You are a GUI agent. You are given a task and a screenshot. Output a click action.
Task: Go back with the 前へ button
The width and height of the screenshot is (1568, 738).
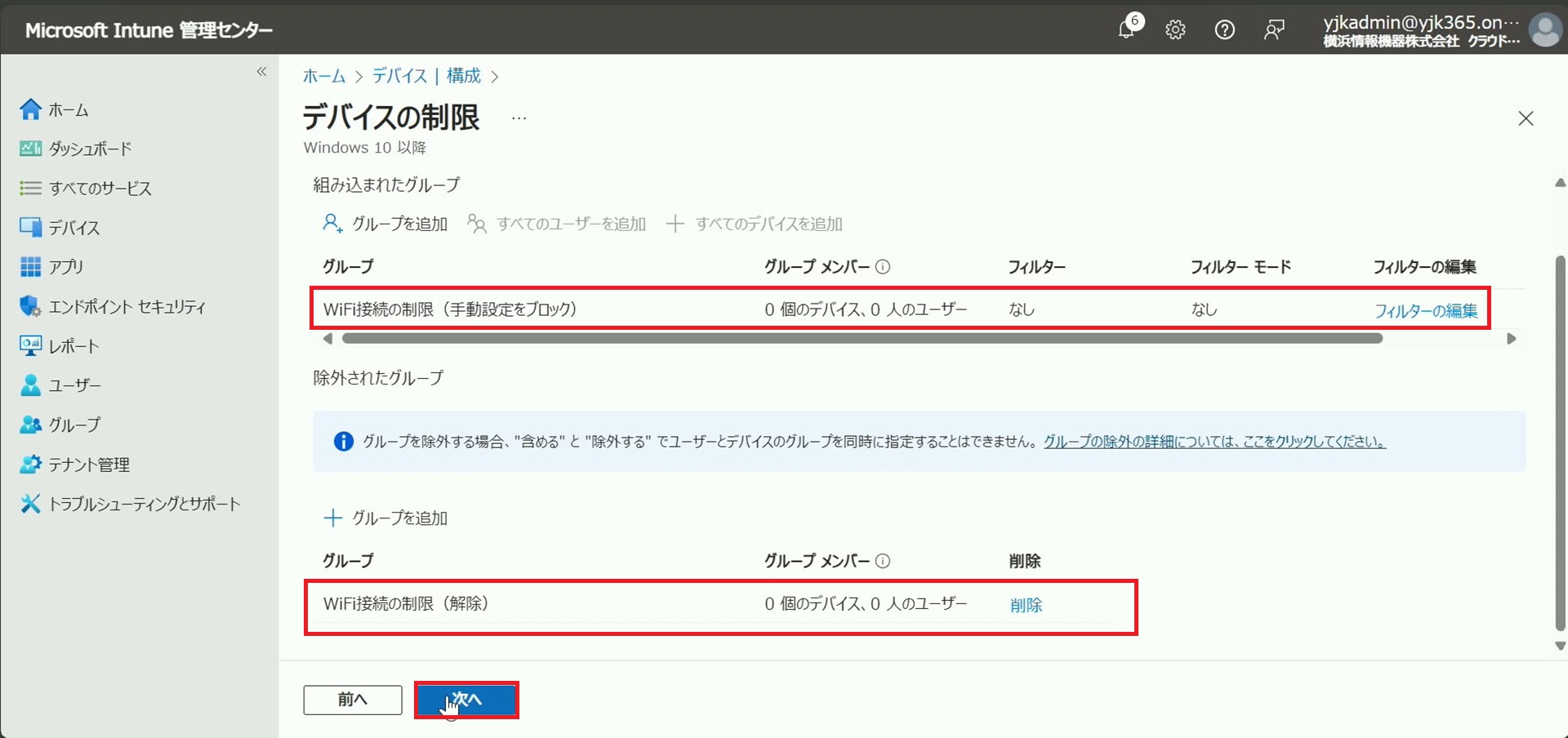point(352,700)
